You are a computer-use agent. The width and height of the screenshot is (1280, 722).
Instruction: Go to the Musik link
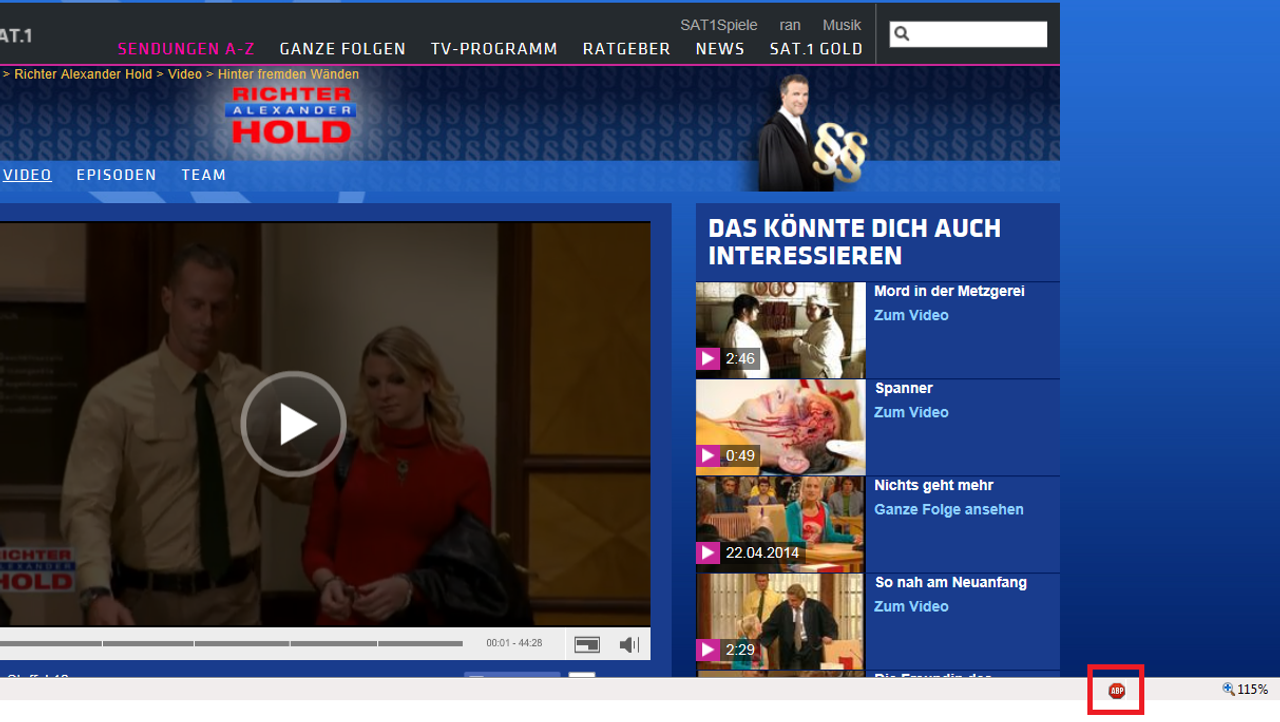[842, 25]
